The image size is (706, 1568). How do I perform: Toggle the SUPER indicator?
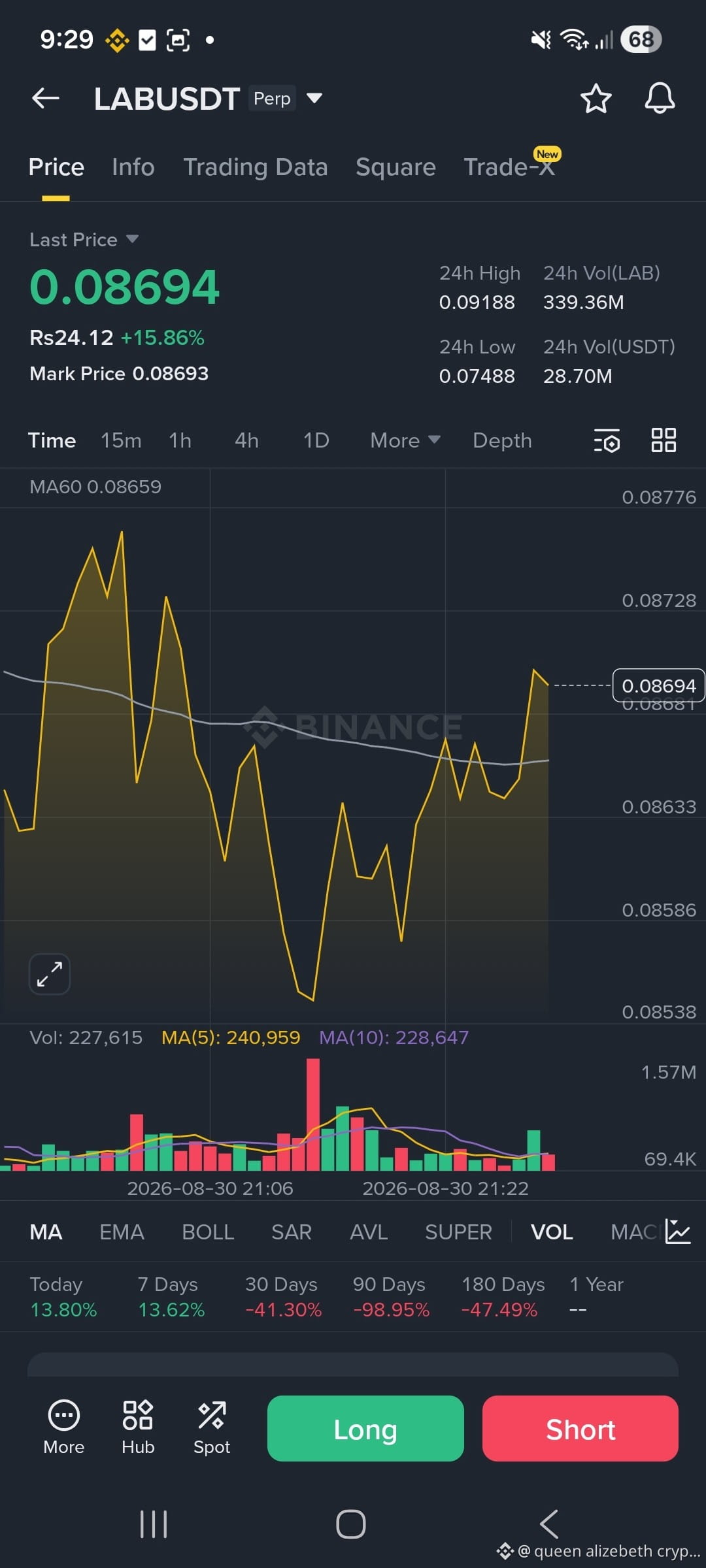pos(458,1232)
